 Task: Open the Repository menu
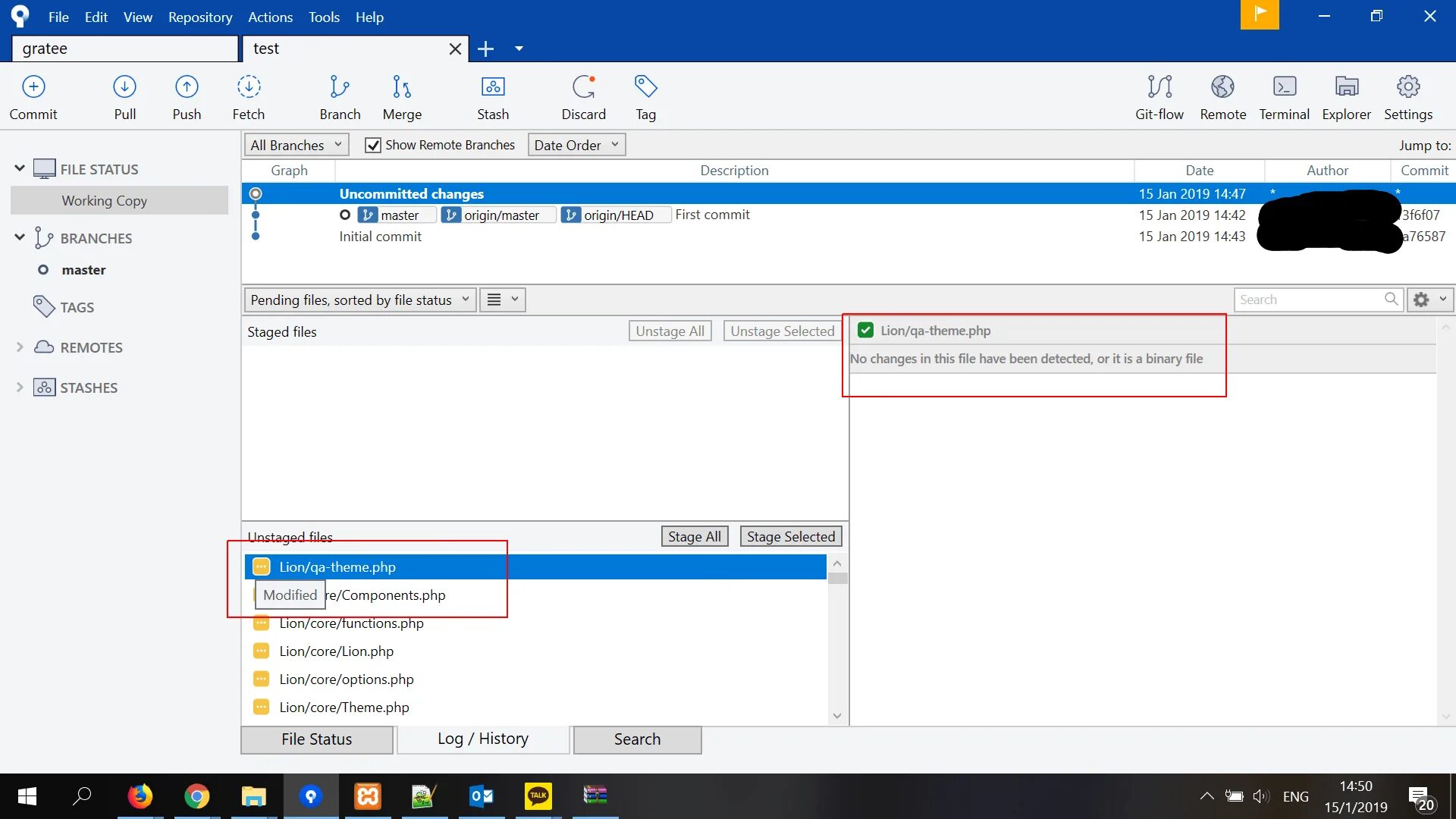pyautogui.click(x=199, y=17)
